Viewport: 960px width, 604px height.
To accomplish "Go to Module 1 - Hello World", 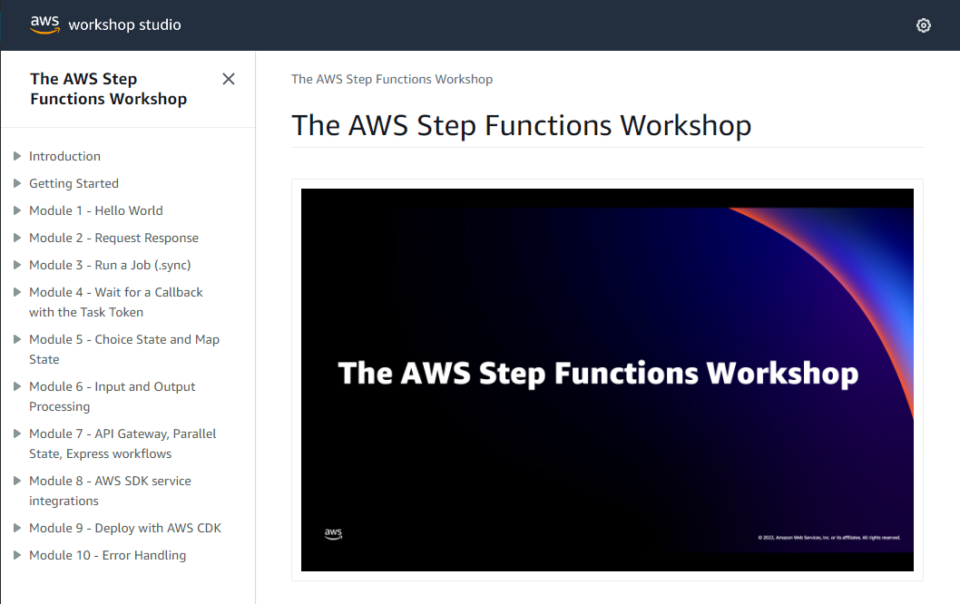I will coord(96,211).
